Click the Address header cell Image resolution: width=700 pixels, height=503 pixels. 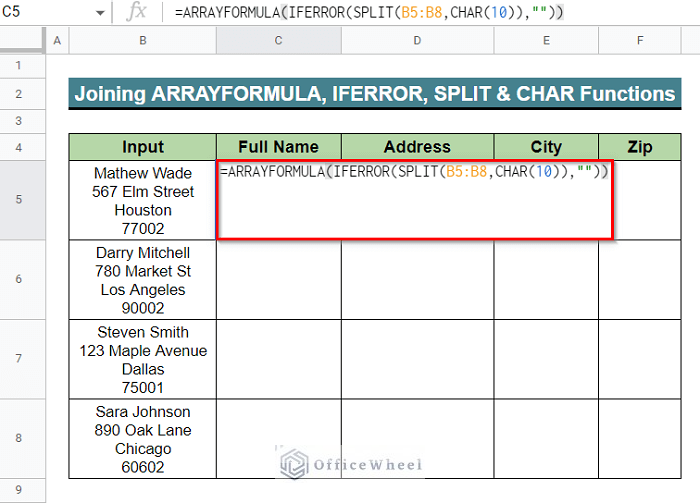(x=418, y=147)
